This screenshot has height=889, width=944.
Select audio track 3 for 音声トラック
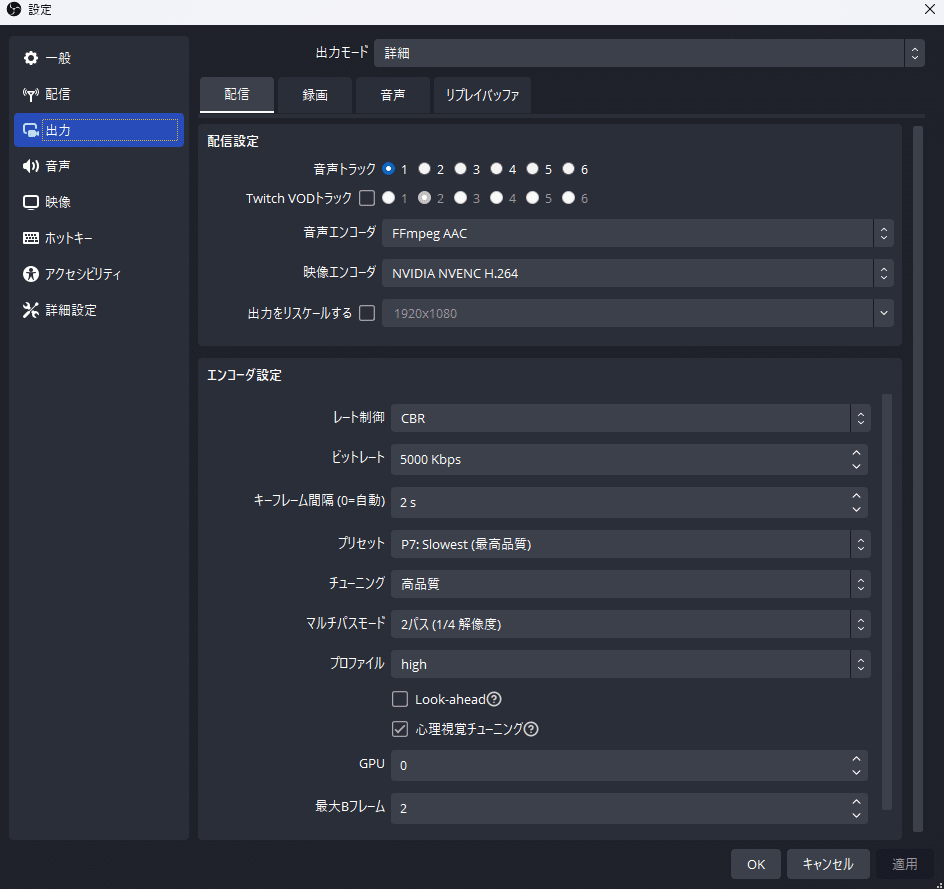pos(461,169)
